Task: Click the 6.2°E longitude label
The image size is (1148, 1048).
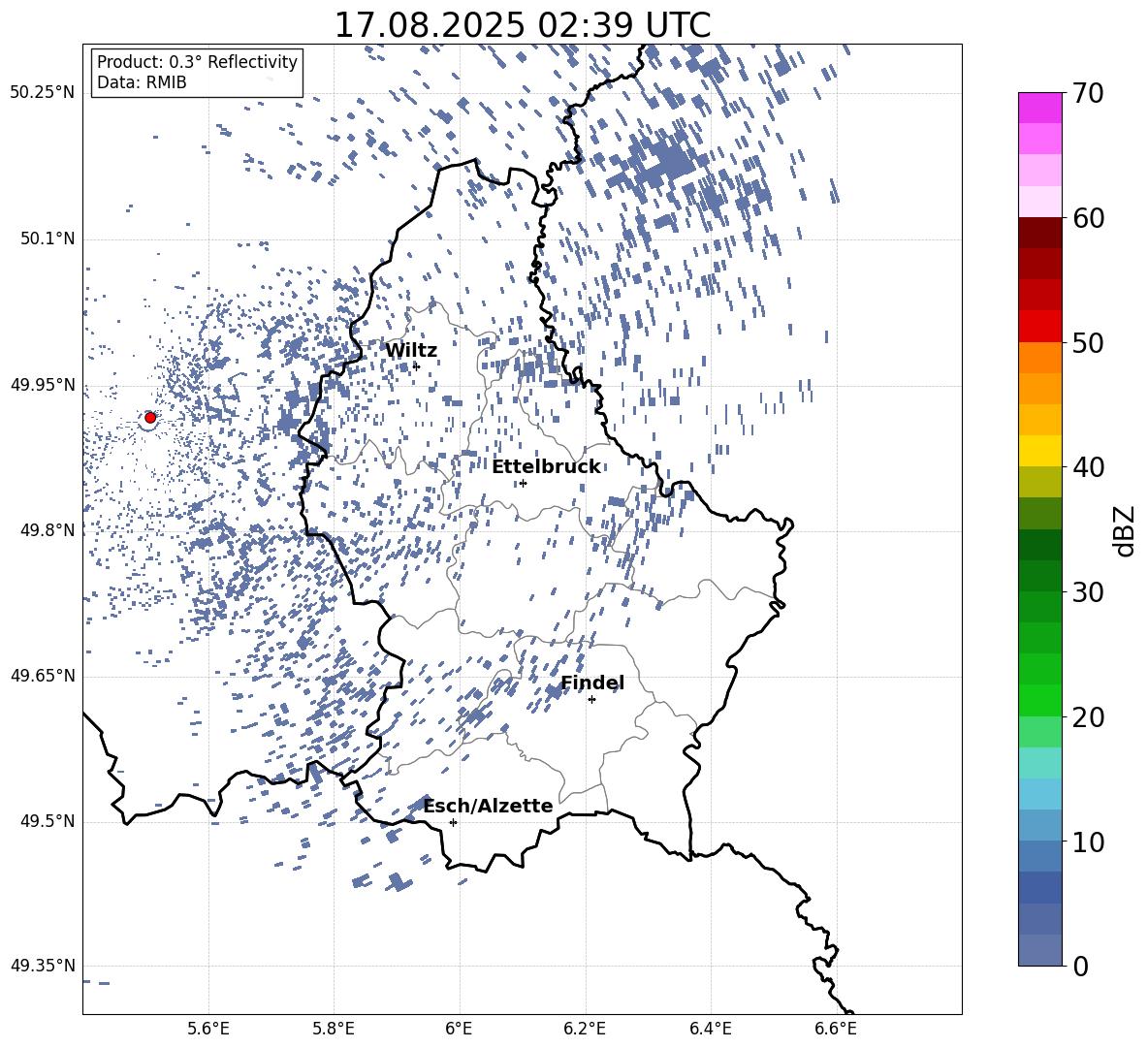Action: tap(585, 1029)
